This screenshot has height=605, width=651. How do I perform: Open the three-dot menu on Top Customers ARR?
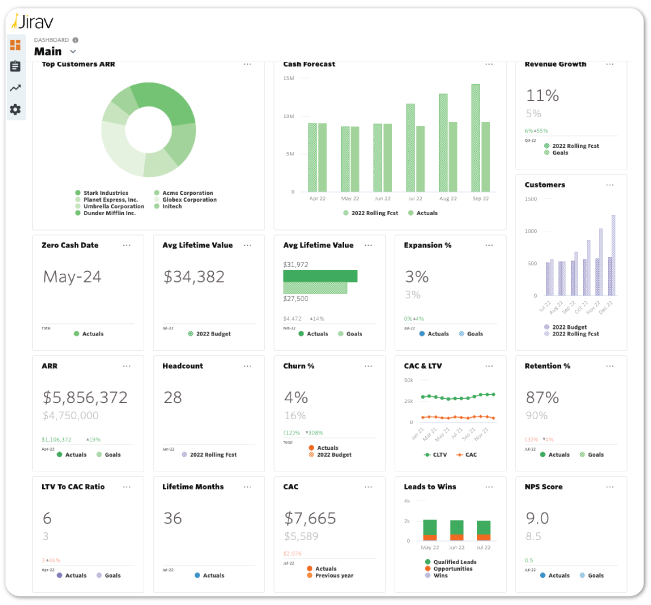click(247, 64)
